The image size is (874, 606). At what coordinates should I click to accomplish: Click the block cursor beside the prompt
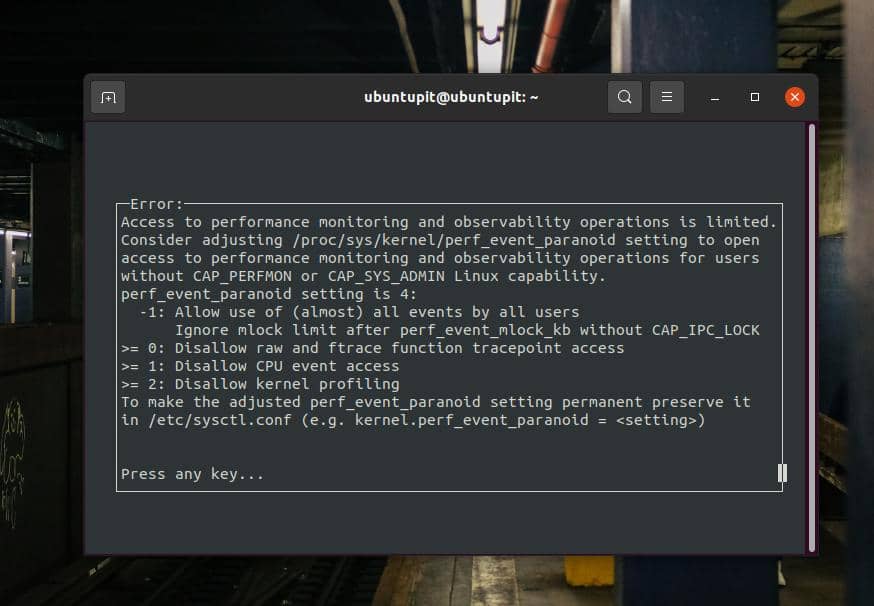782,473
